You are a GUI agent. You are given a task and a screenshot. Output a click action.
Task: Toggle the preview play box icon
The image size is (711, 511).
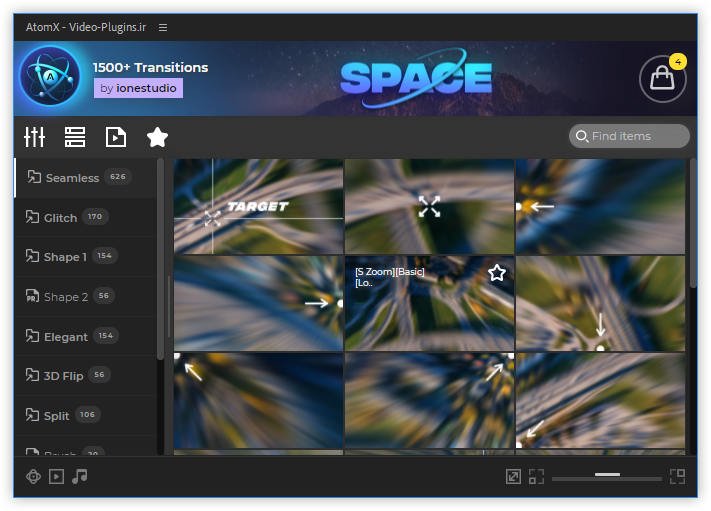click(x=56, y=477)
